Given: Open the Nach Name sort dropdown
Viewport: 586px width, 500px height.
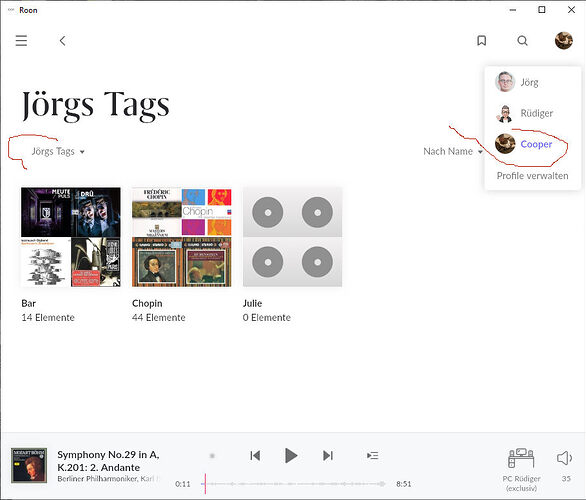Looking at the screenshot, I should 453,151.
